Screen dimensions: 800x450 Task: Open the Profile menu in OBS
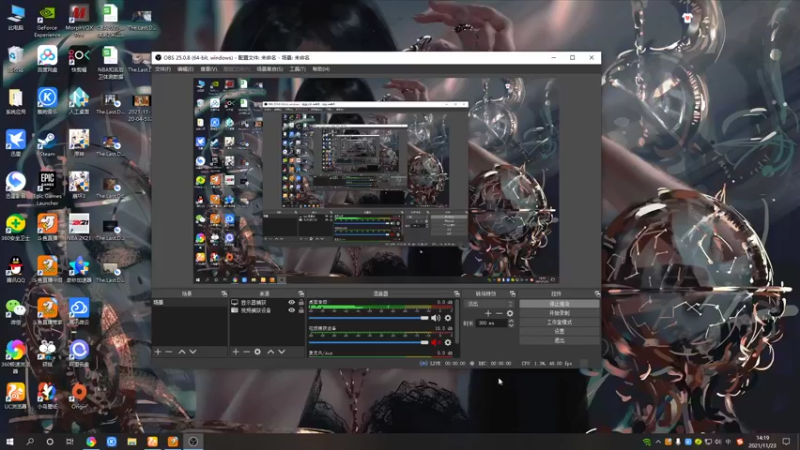[236, 69]
